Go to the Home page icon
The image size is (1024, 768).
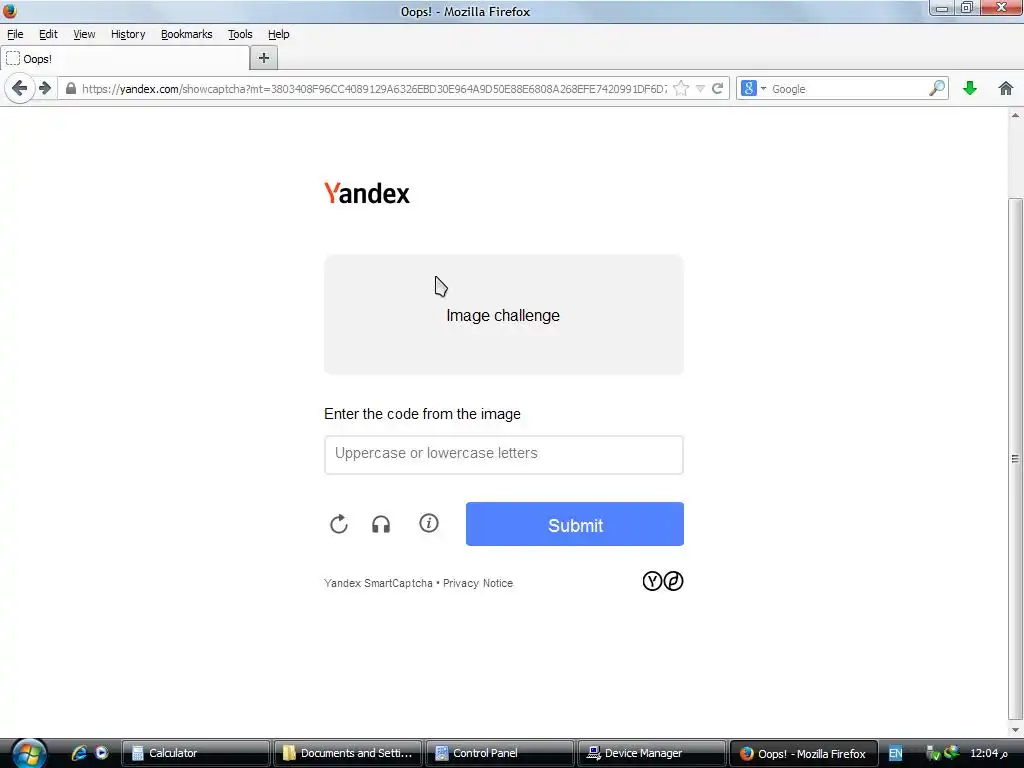point(1006,88)
